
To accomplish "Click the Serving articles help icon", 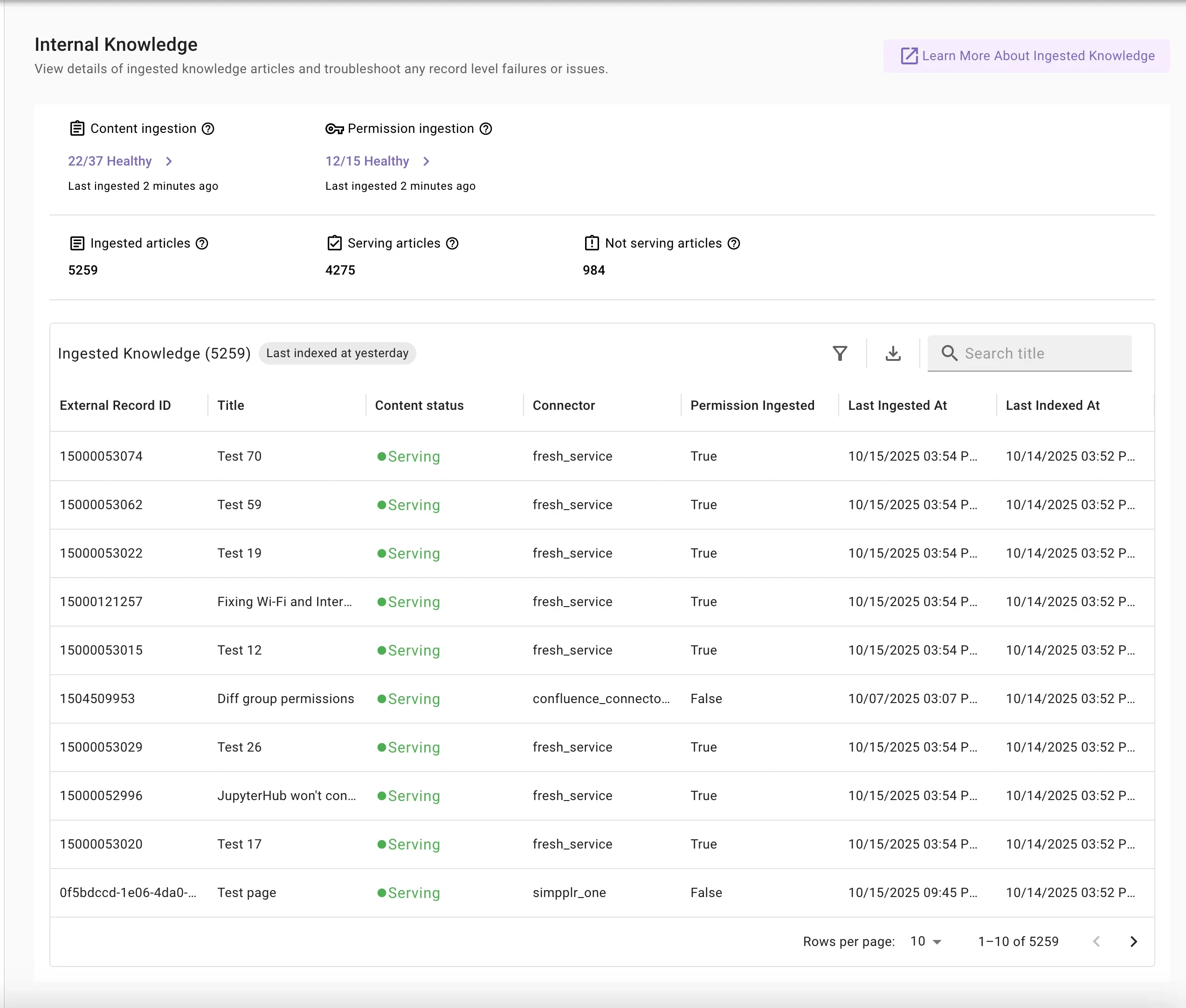I will [453, 243].
